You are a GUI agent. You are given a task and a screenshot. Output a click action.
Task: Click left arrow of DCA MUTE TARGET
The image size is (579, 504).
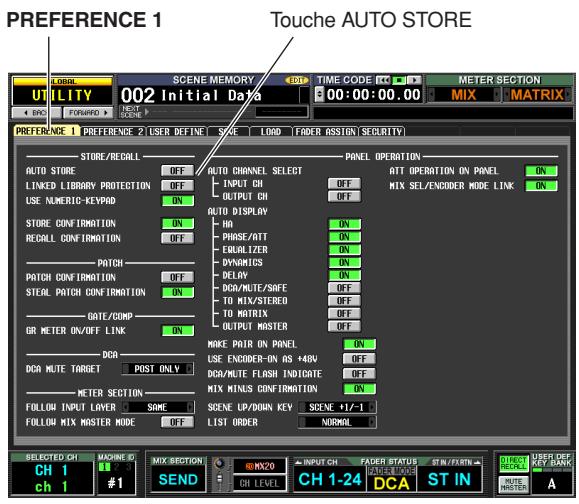tap(126, 369)
